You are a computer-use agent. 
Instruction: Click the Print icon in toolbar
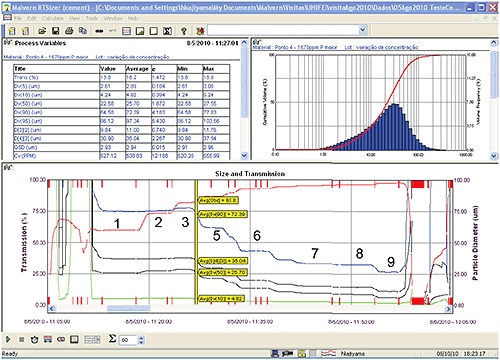[69, 31]
